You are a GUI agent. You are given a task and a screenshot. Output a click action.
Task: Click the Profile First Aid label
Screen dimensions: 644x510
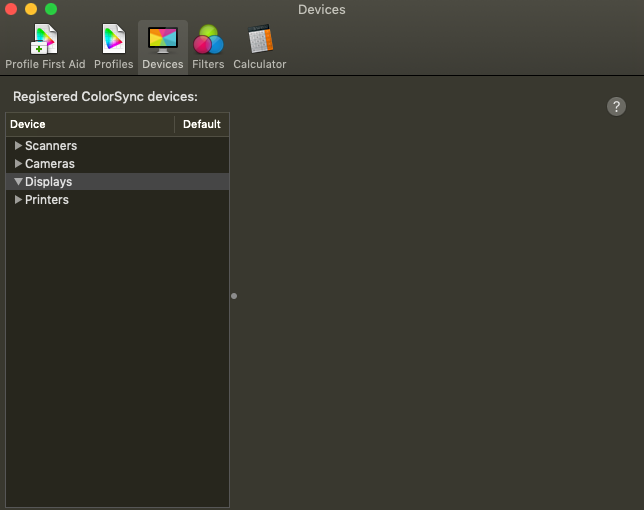click(x=45, y=64)
